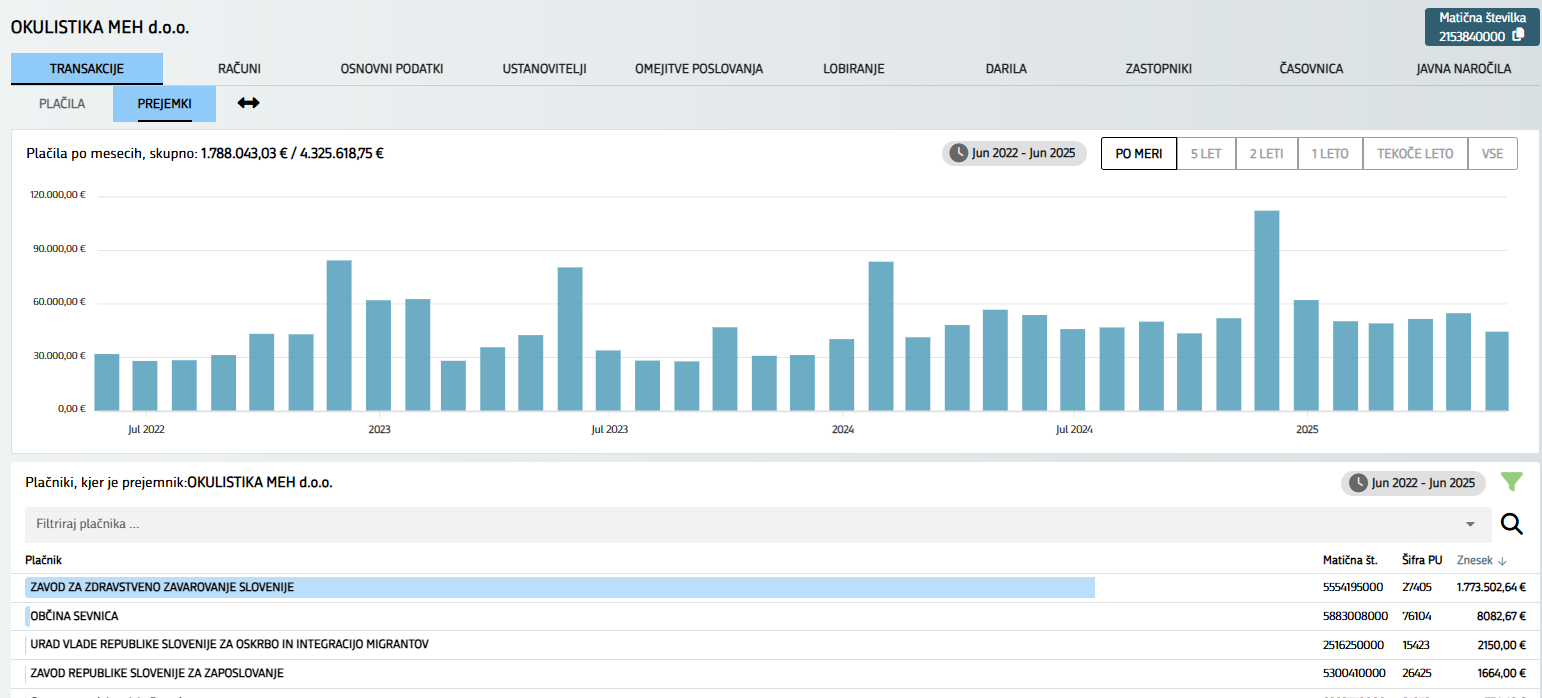Choose the VSE time range
Screen dimensions: 1542x698
coord(1492,154)
